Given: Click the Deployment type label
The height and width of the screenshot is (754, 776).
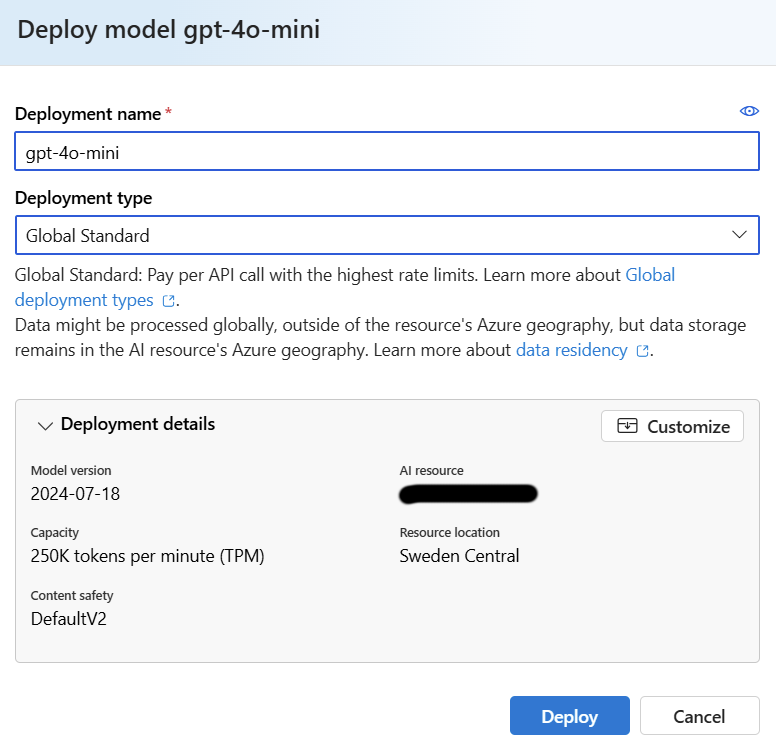Looking at the screenshot, I should 84,198.
